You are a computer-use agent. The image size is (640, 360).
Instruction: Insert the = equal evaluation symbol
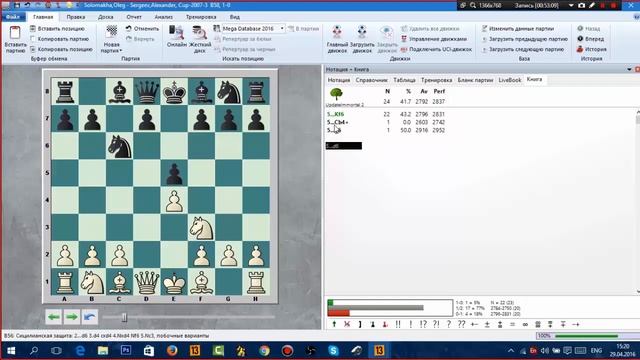click(x=513, y=324)
